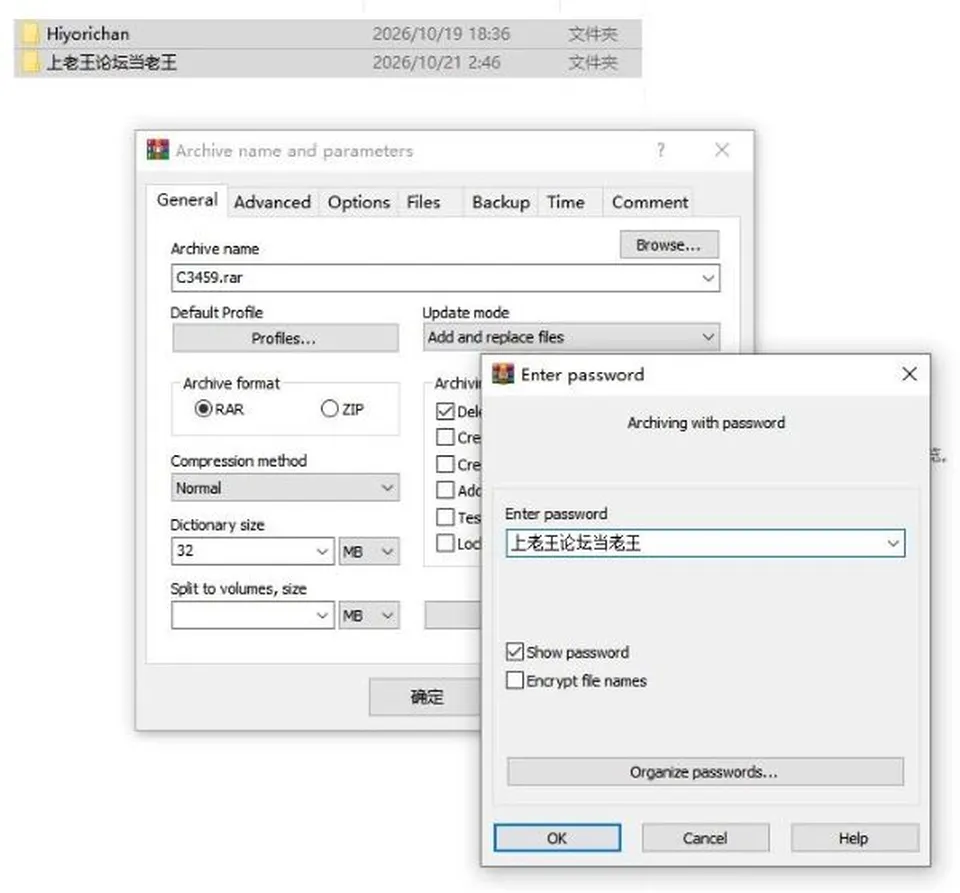Close the Enter password dialog

pos(909,374)
